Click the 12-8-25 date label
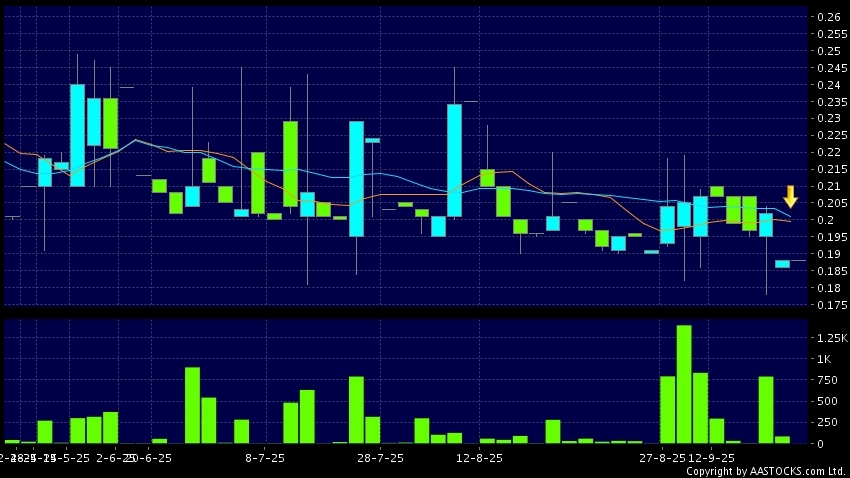Image resolution: width=850 pixels, height=478 pixels. click(x=479, y=458)
